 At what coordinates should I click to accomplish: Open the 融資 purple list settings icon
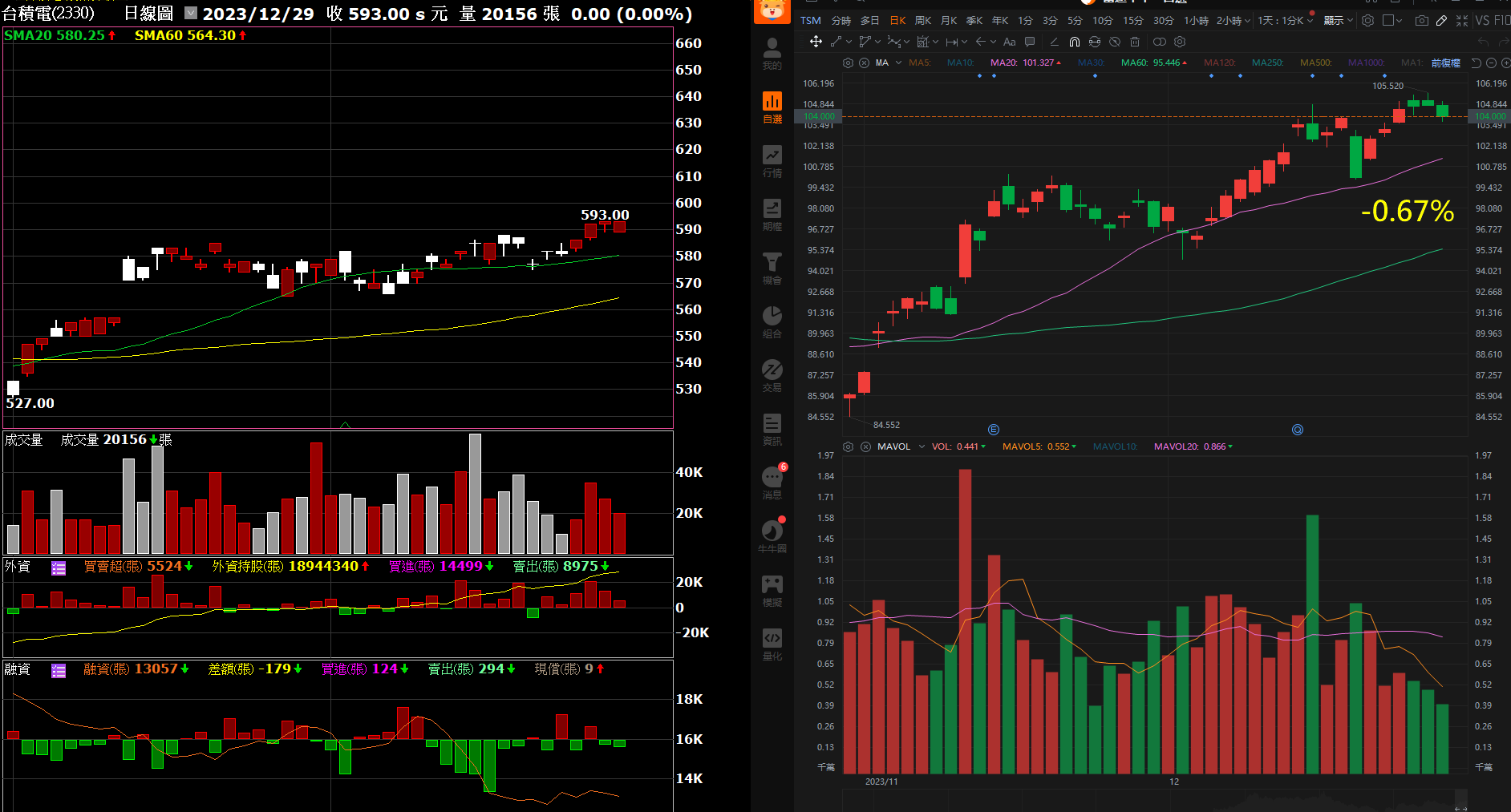point(59,670)
